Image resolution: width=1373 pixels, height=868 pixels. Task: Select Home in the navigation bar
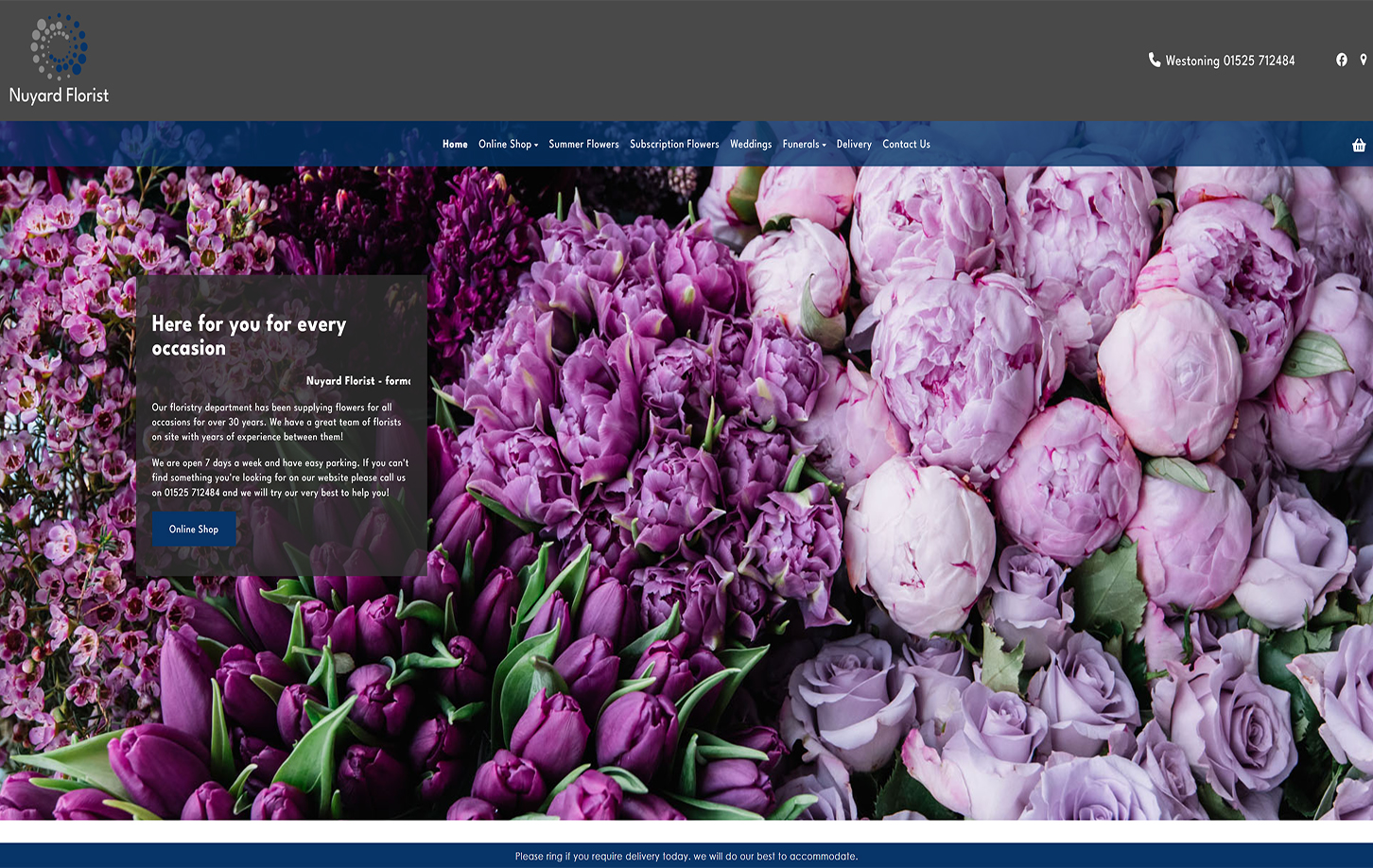coord(455,144)
